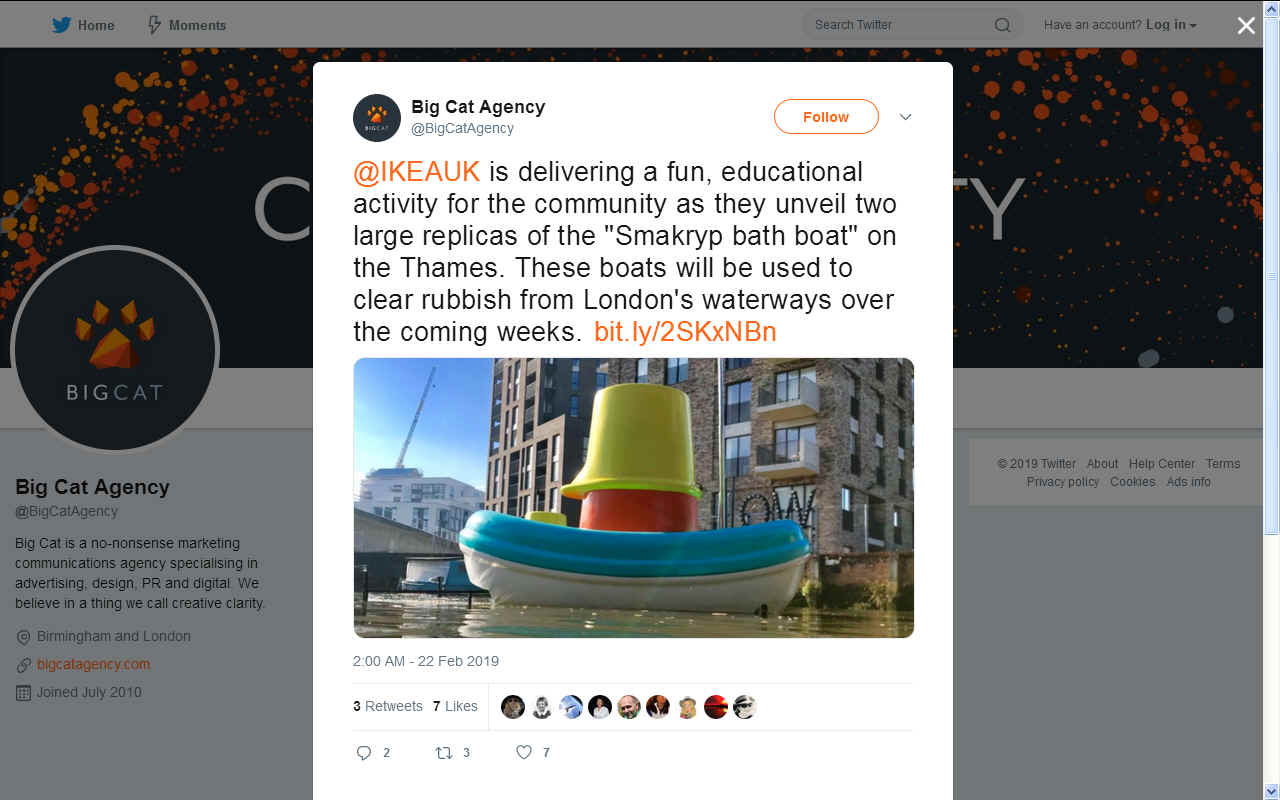Open the bit.ly/2SKxNBn link
The height and width of the screenshot is (800, 1280).
pyautogui.click(x=685, y=332)
